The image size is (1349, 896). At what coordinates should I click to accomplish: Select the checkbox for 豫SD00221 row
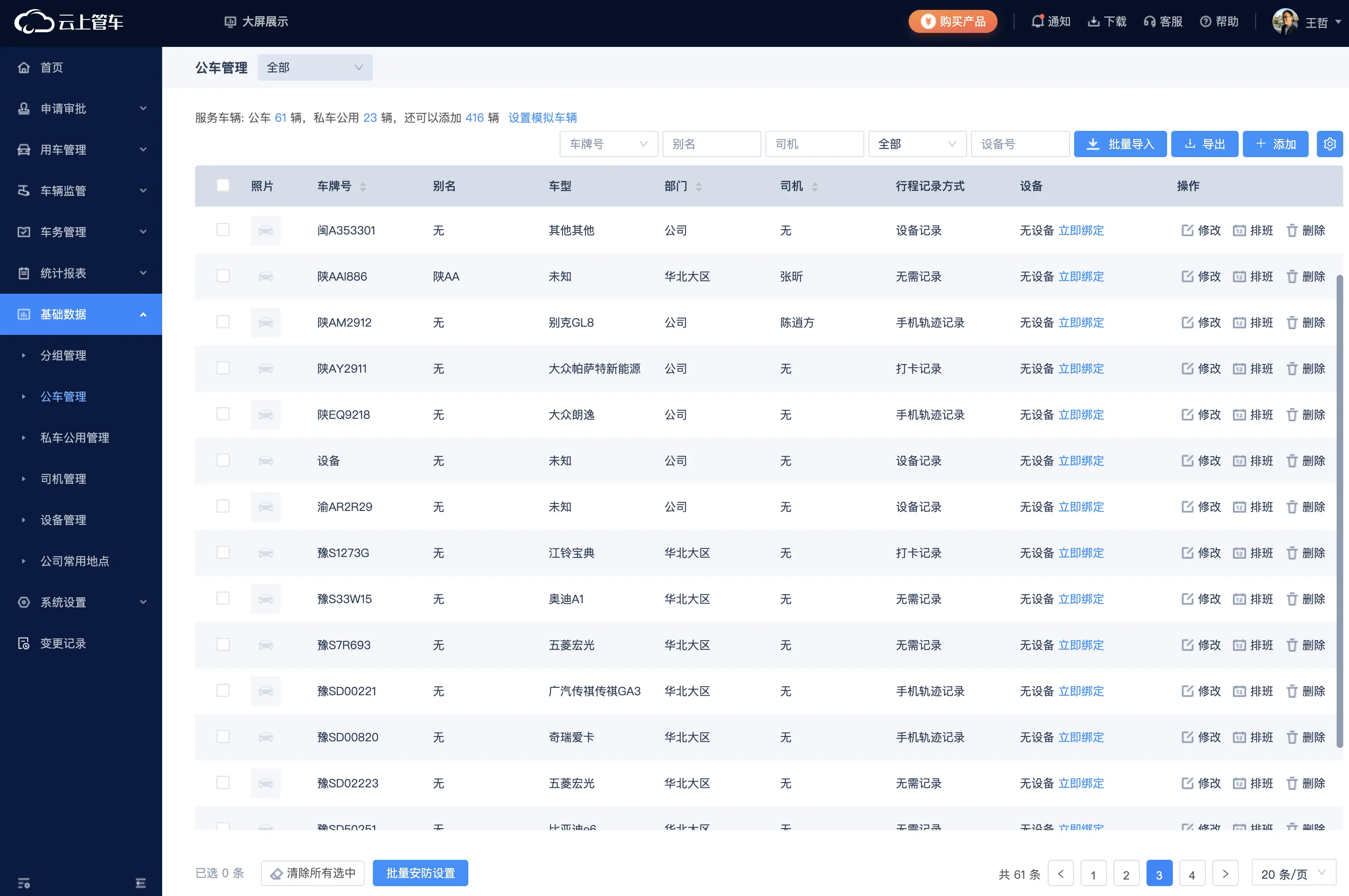[x=223, y=691]
